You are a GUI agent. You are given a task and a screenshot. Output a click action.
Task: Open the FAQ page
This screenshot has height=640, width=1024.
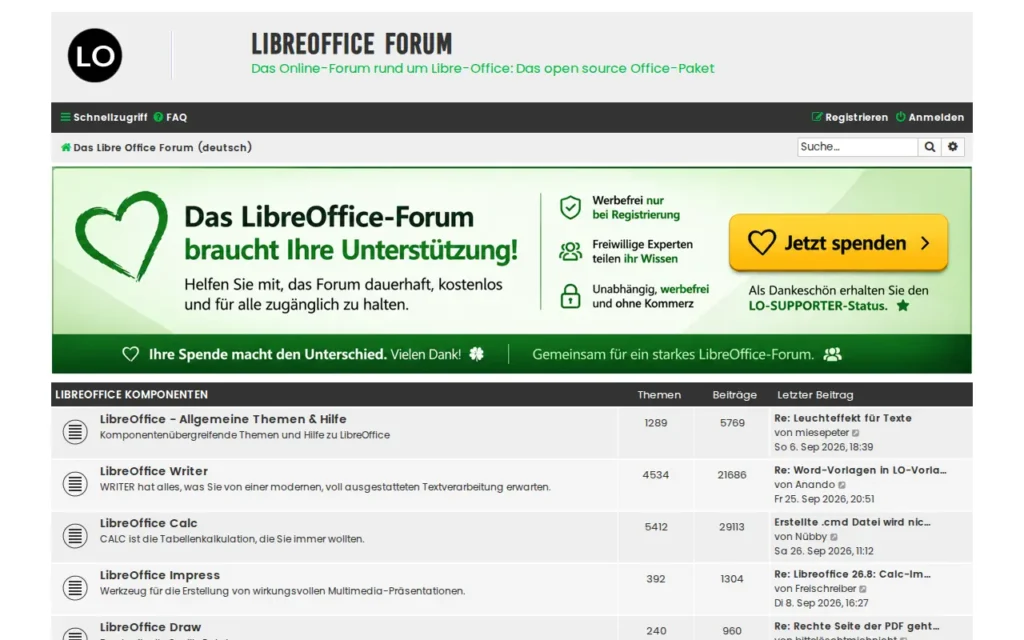(x=170, y=118)
